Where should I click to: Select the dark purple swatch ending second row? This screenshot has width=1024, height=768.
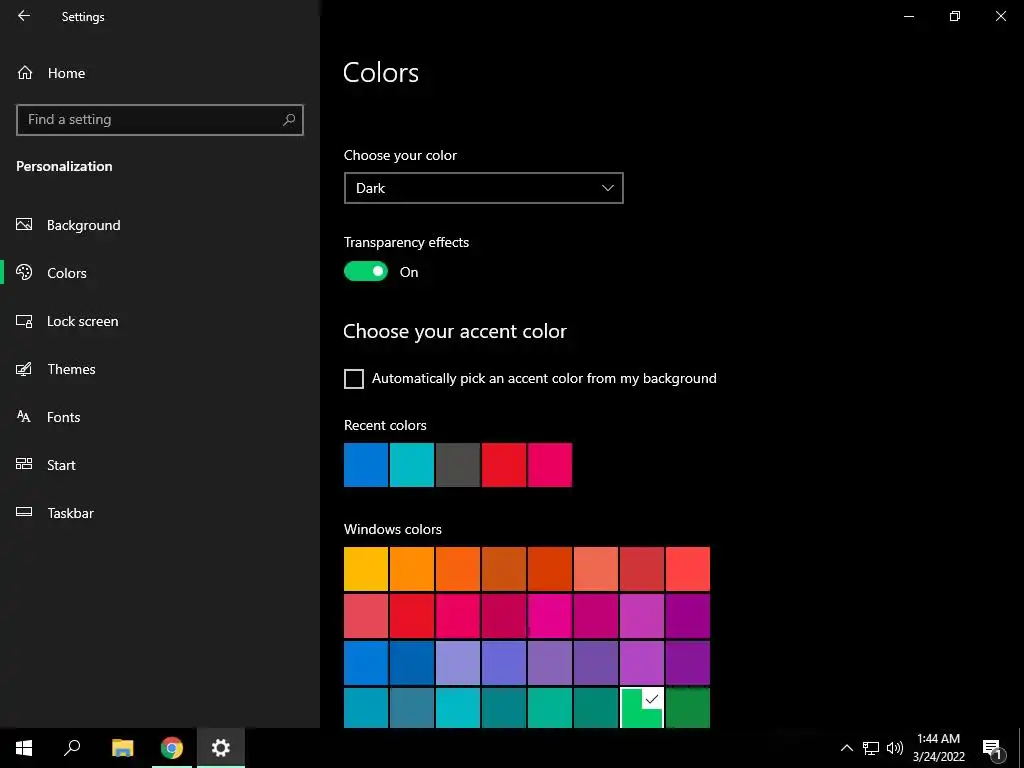pos(688,616)
